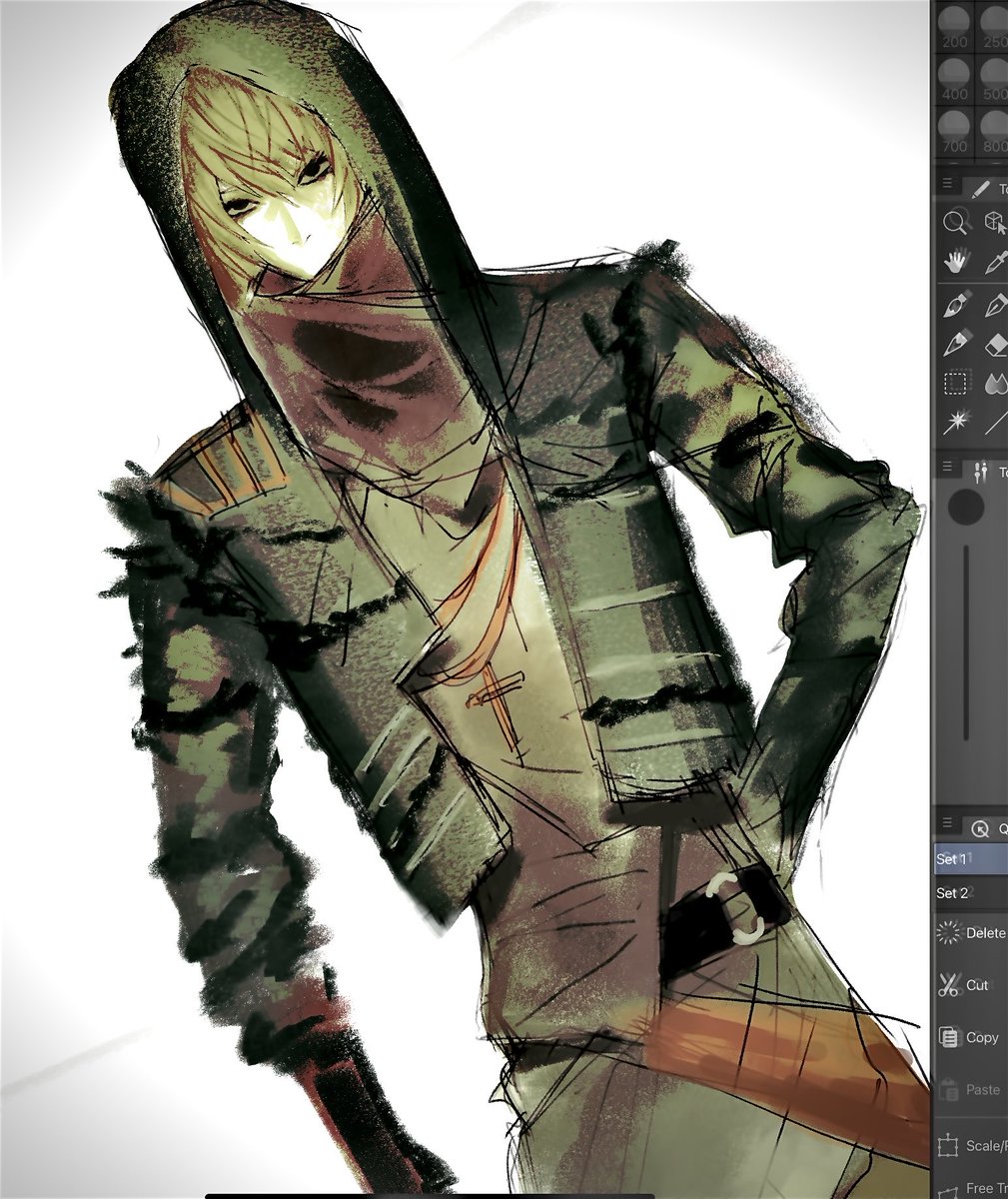Select the fountain pen nib tool

[x=996, y=304]
